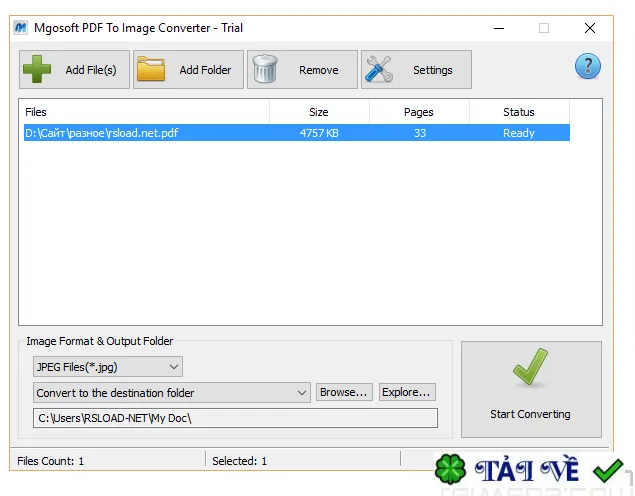Image resolution: width=635 pixels, height=496 pixels.
Task: Click the green plus Add File(s) icon
Action: pos(37,69)
